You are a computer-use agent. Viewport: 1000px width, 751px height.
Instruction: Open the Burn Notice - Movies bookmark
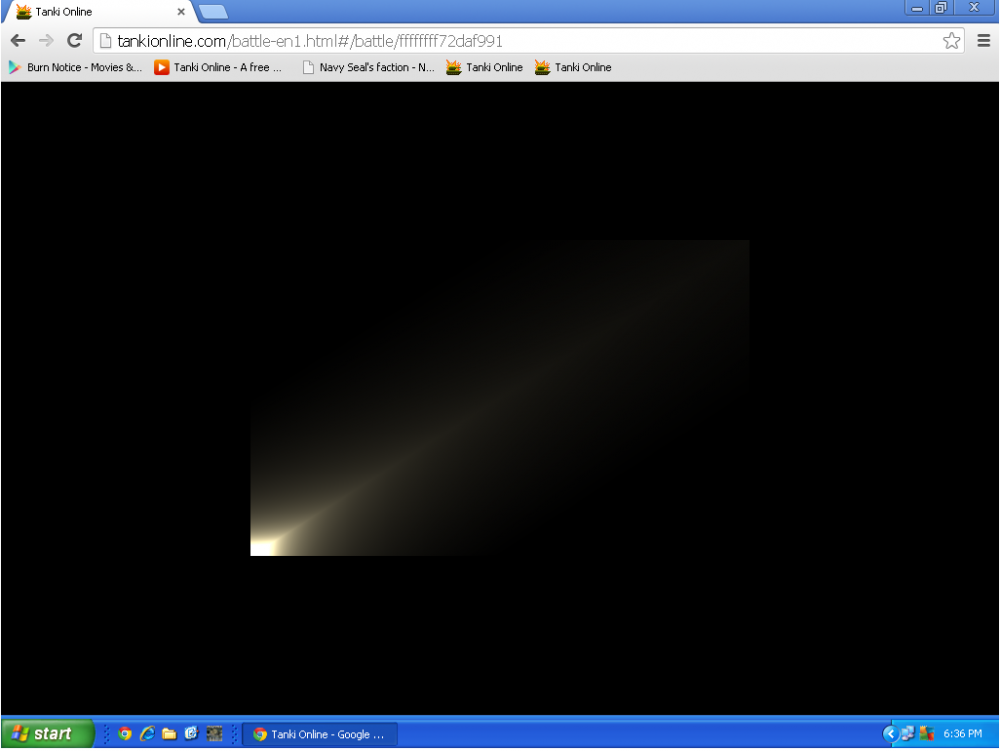click(x=75, y=68)
